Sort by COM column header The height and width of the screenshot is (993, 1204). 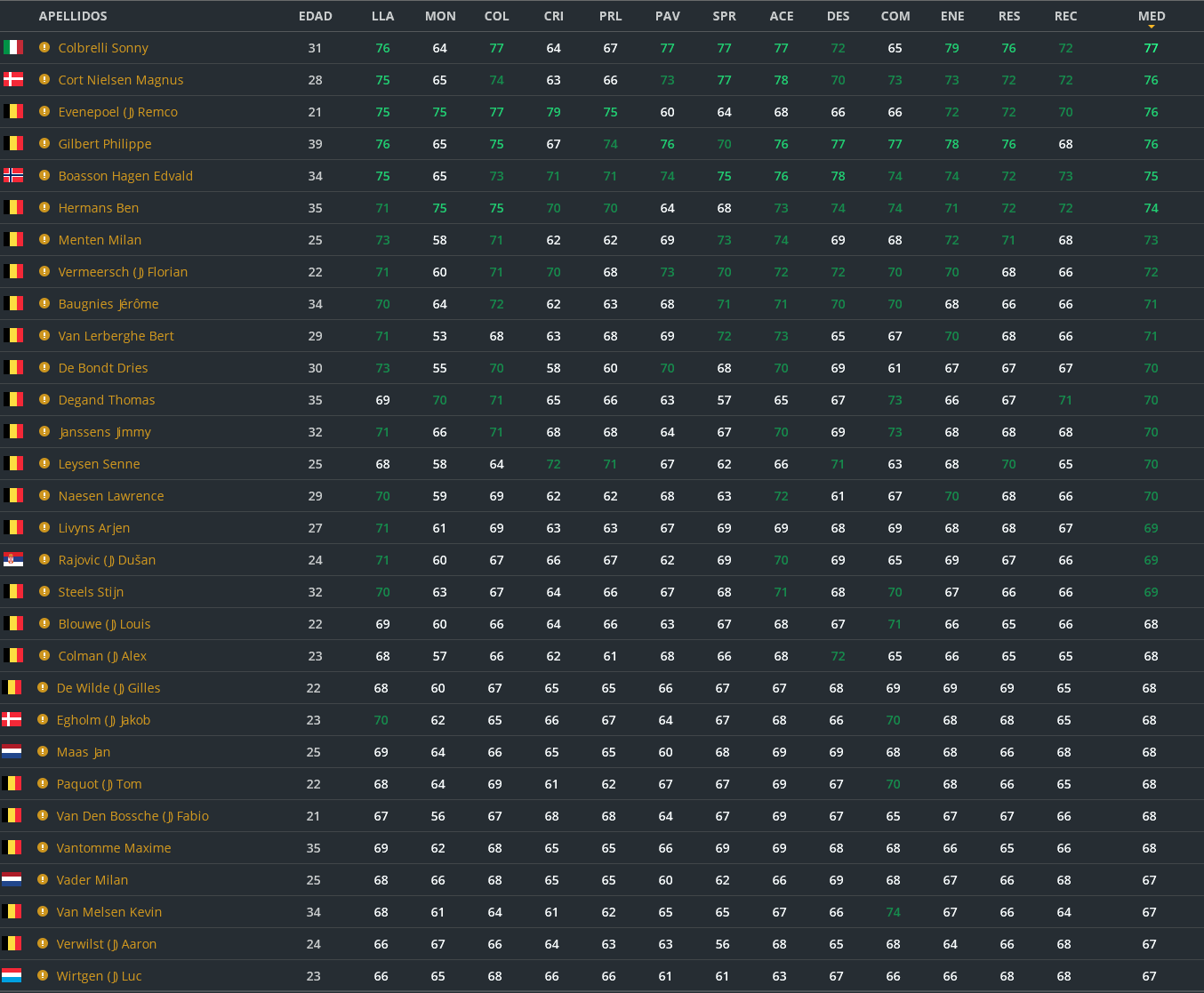(895, 16)
